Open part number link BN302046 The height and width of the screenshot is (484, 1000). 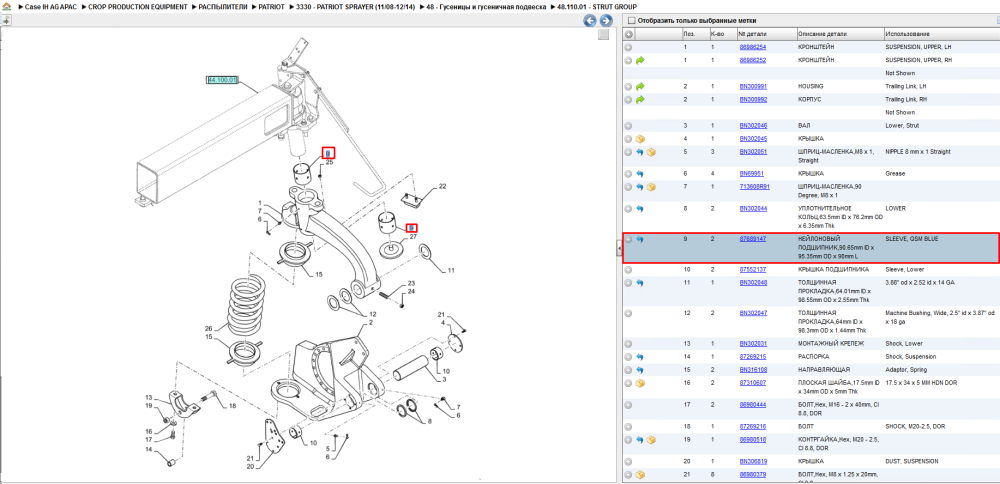(x=753, y=126)
